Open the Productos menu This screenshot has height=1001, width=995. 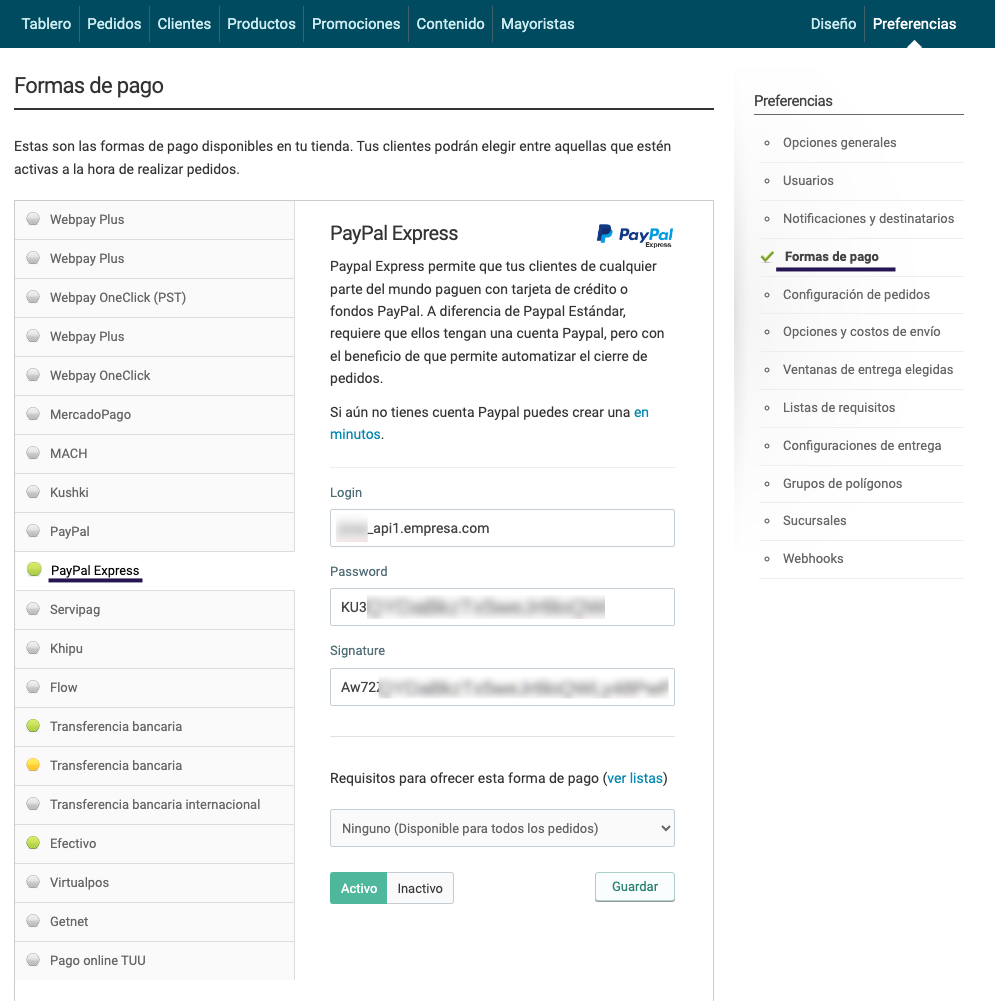261,24
